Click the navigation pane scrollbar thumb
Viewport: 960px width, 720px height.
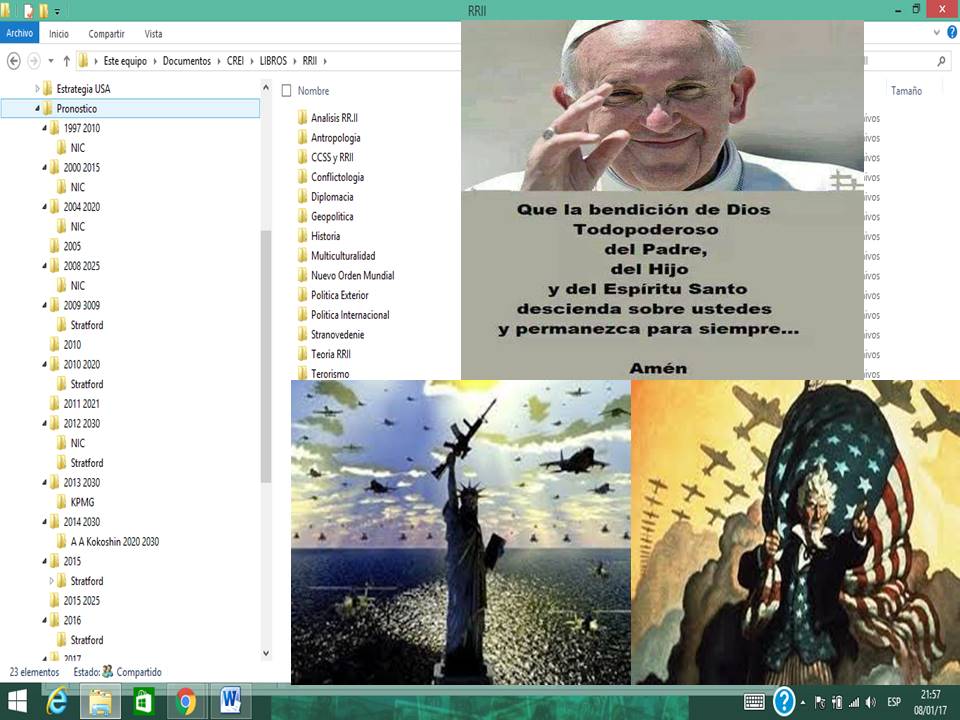tap(266, 356)
